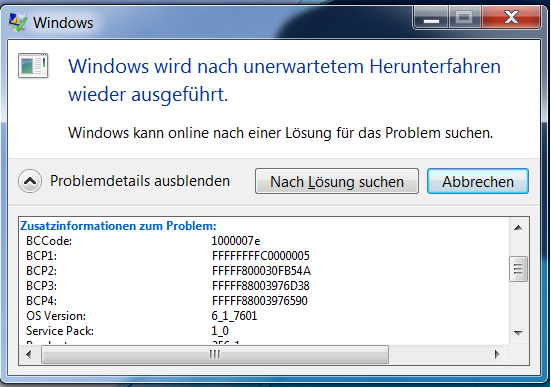Minimize the Windows dialog
This screenshot has width=551, height=387.
pos(431,18)
